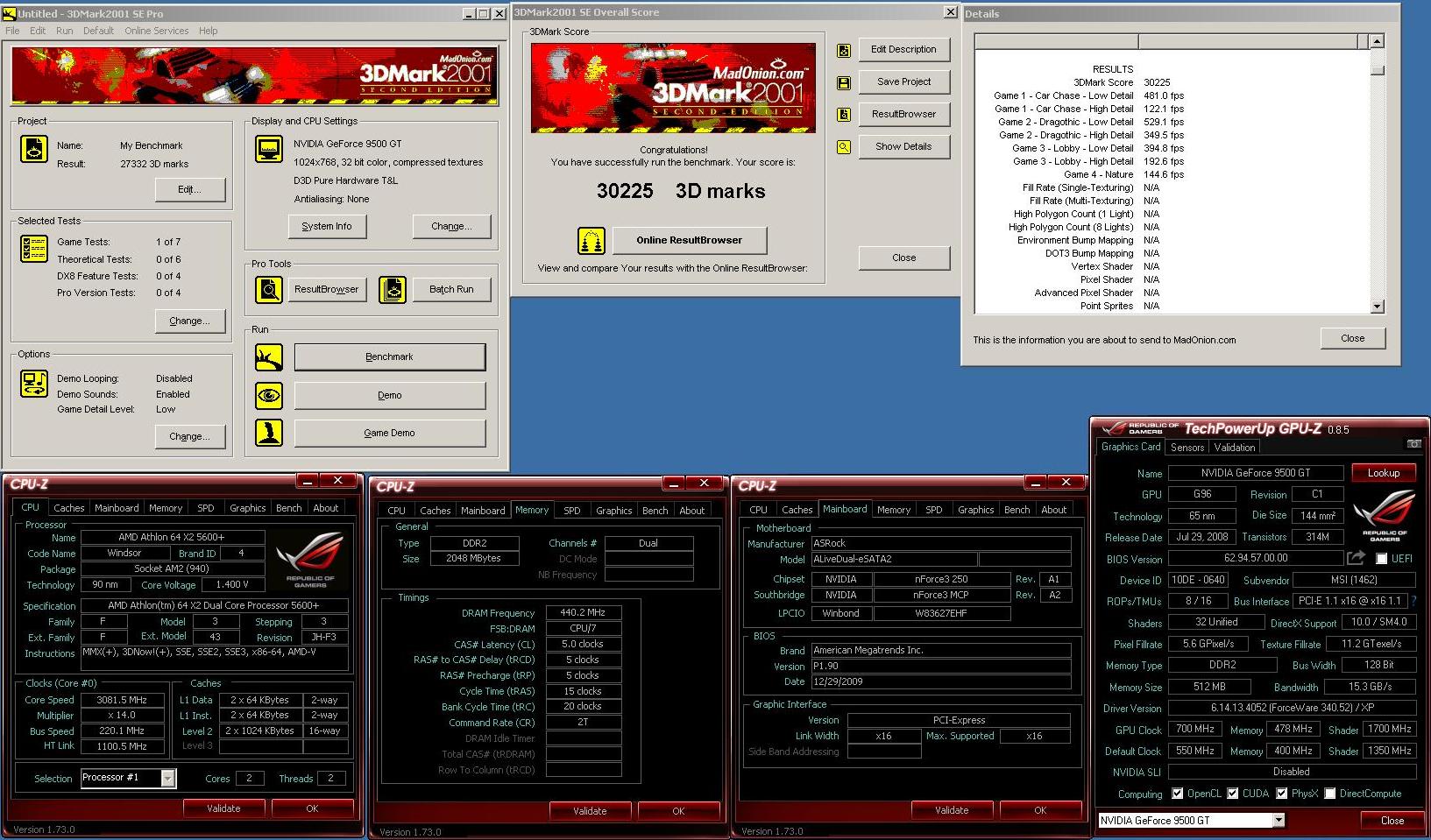
Task: Click the display settings monitor icon
Action: [x=269, y=148]
